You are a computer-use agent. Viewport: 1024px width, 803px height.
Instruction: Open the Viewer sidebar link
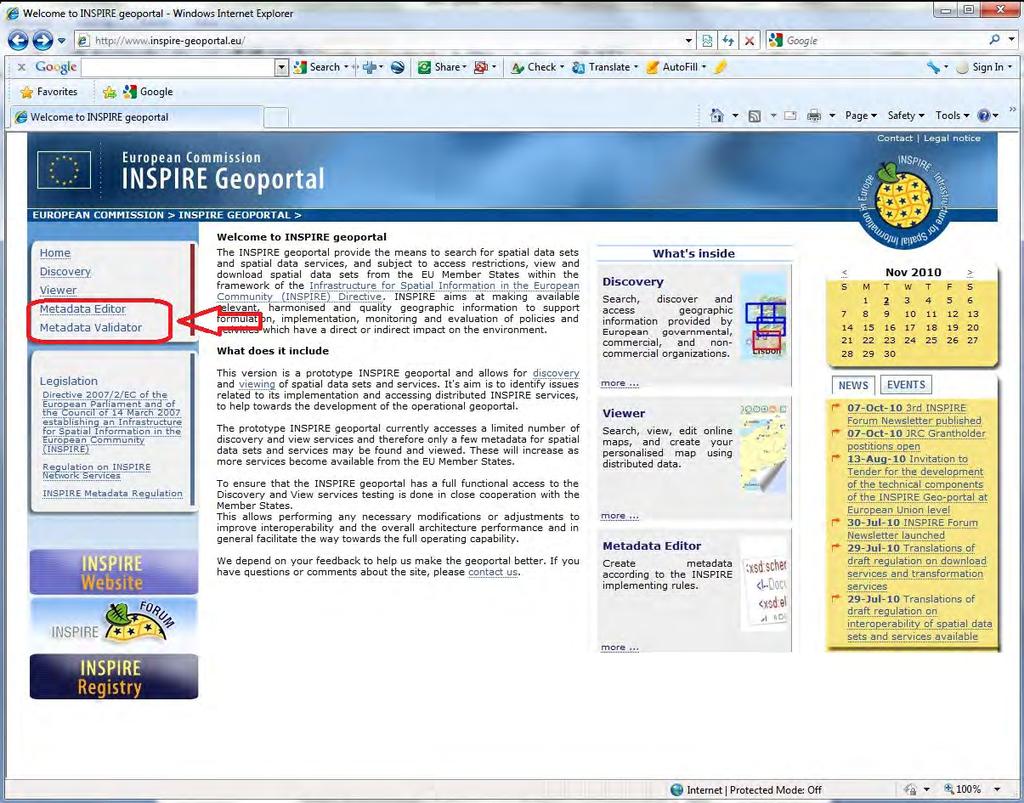click(x=57, y=291)
